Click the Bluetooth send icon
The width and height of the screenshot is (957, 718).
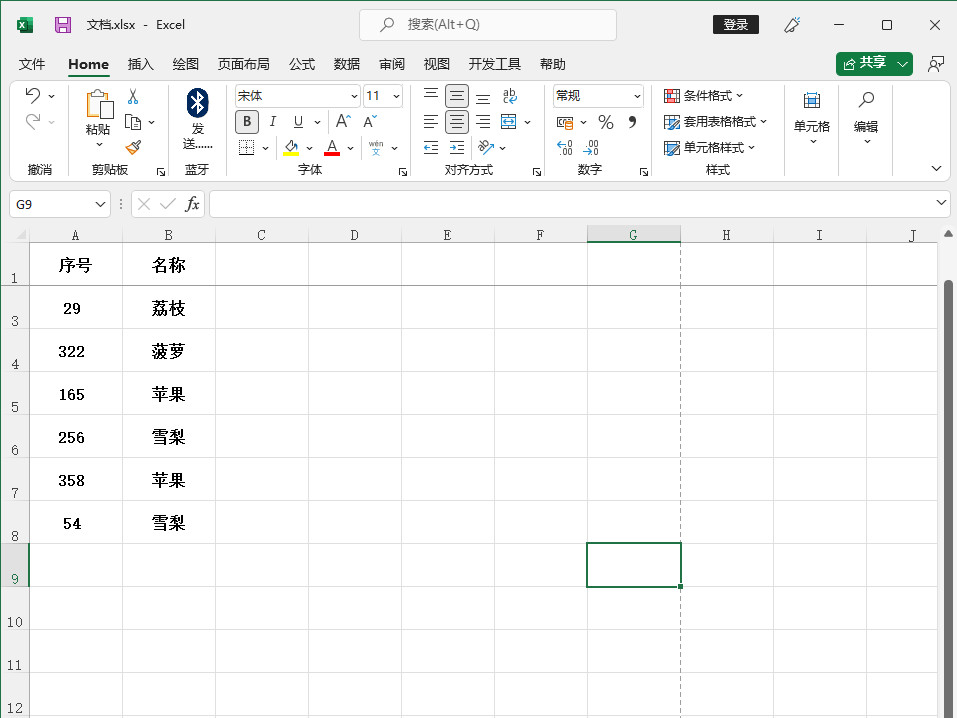click(x=198, y=103)
